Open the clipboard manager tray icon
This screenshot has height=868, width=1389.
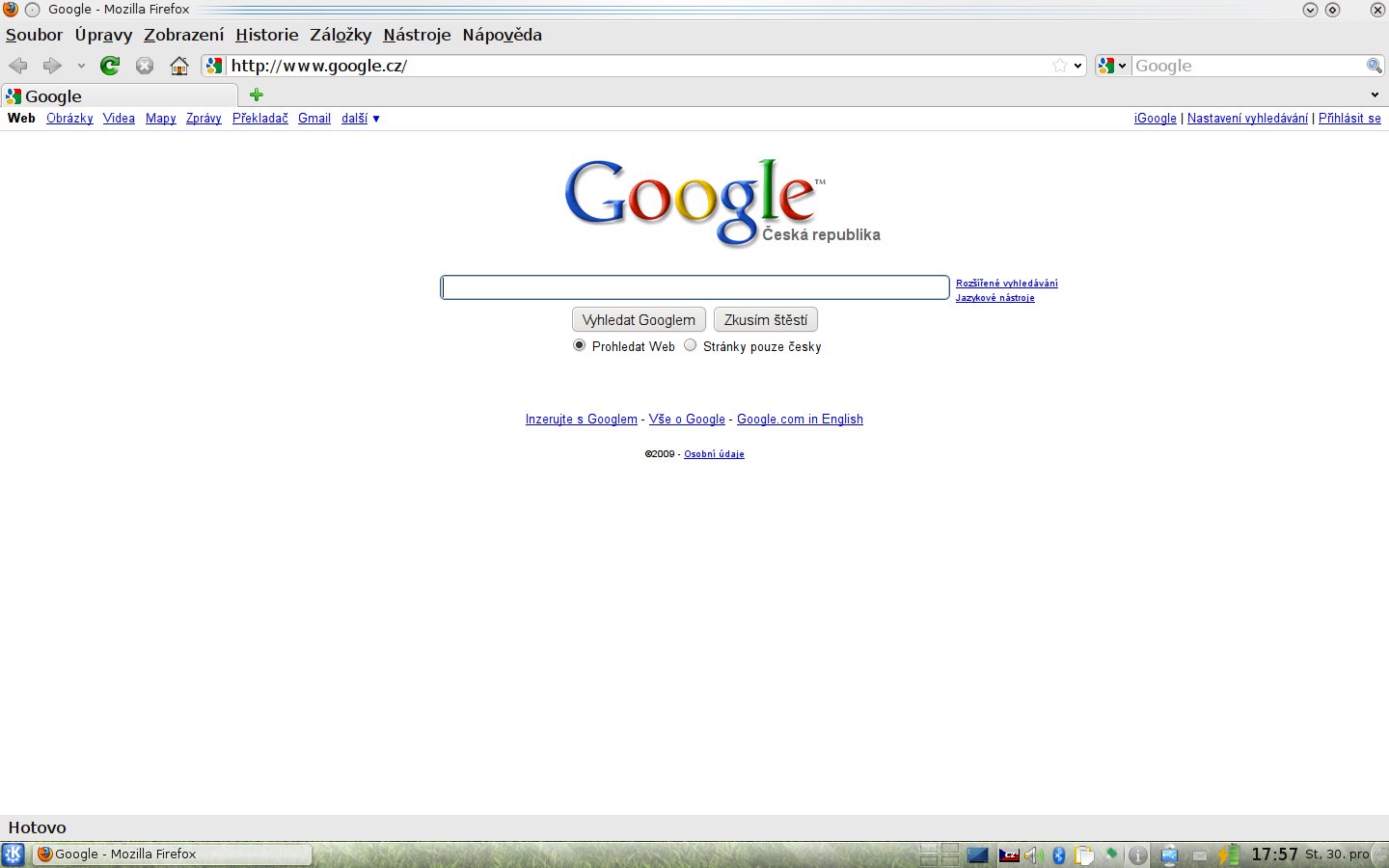coord(1084,855)
